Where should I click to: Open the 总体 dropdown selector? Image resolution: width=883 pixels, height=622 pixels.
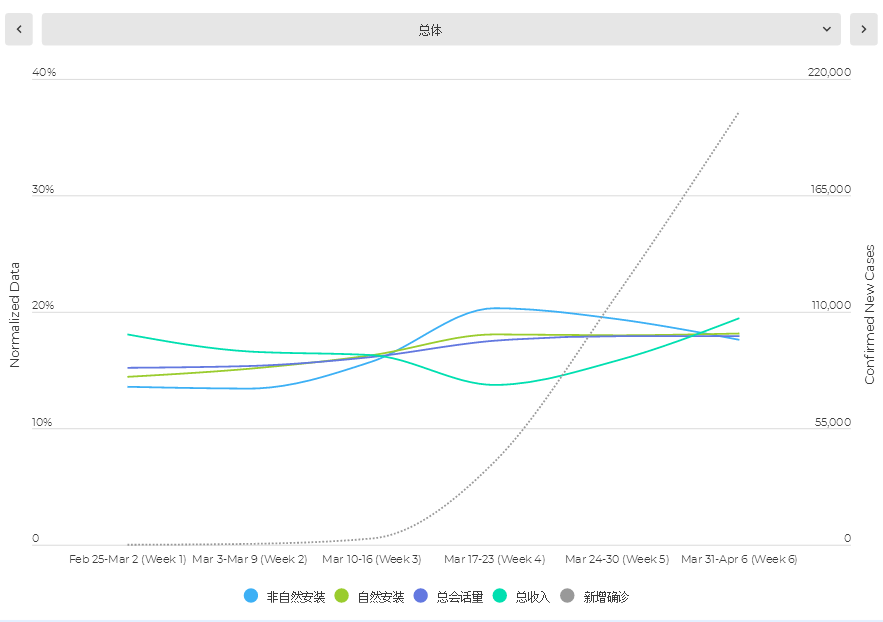click(430, 30)
